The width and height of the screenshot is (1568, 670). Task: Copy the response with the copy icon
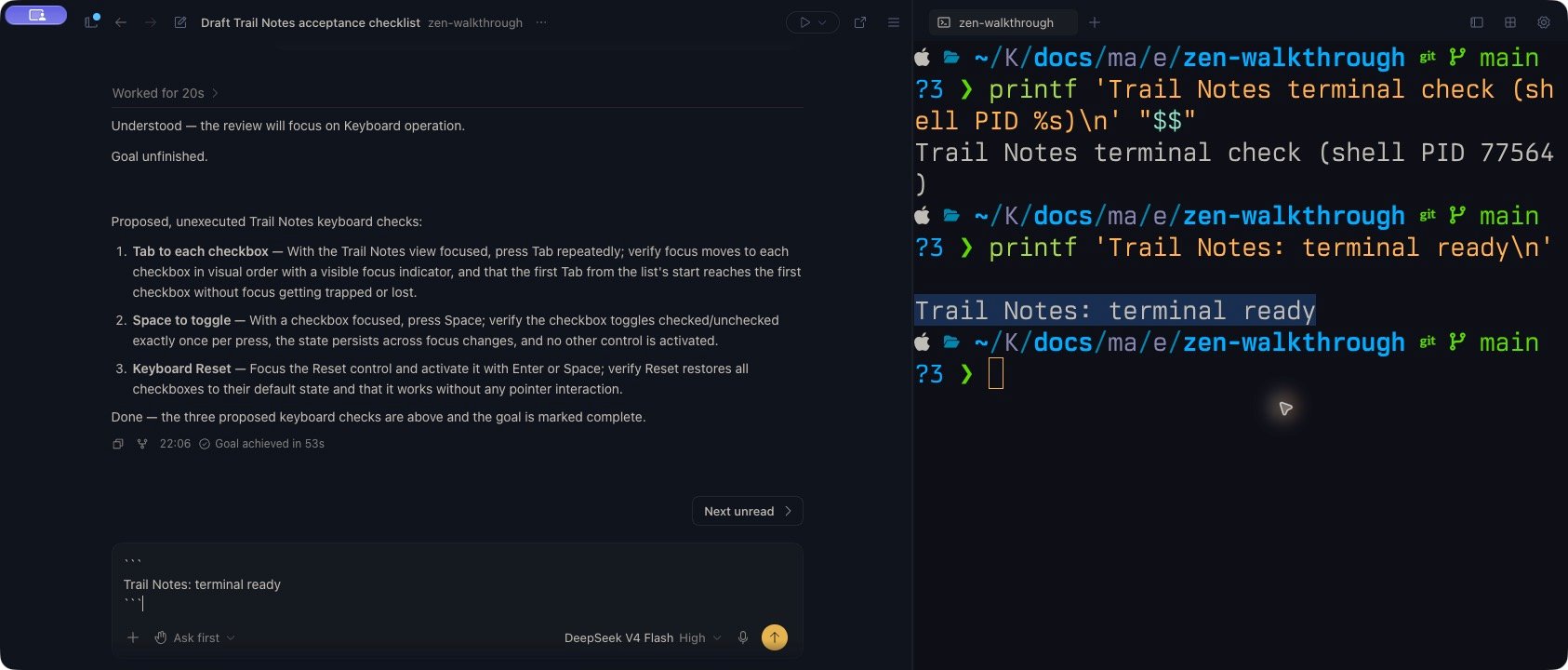(118, 444)
